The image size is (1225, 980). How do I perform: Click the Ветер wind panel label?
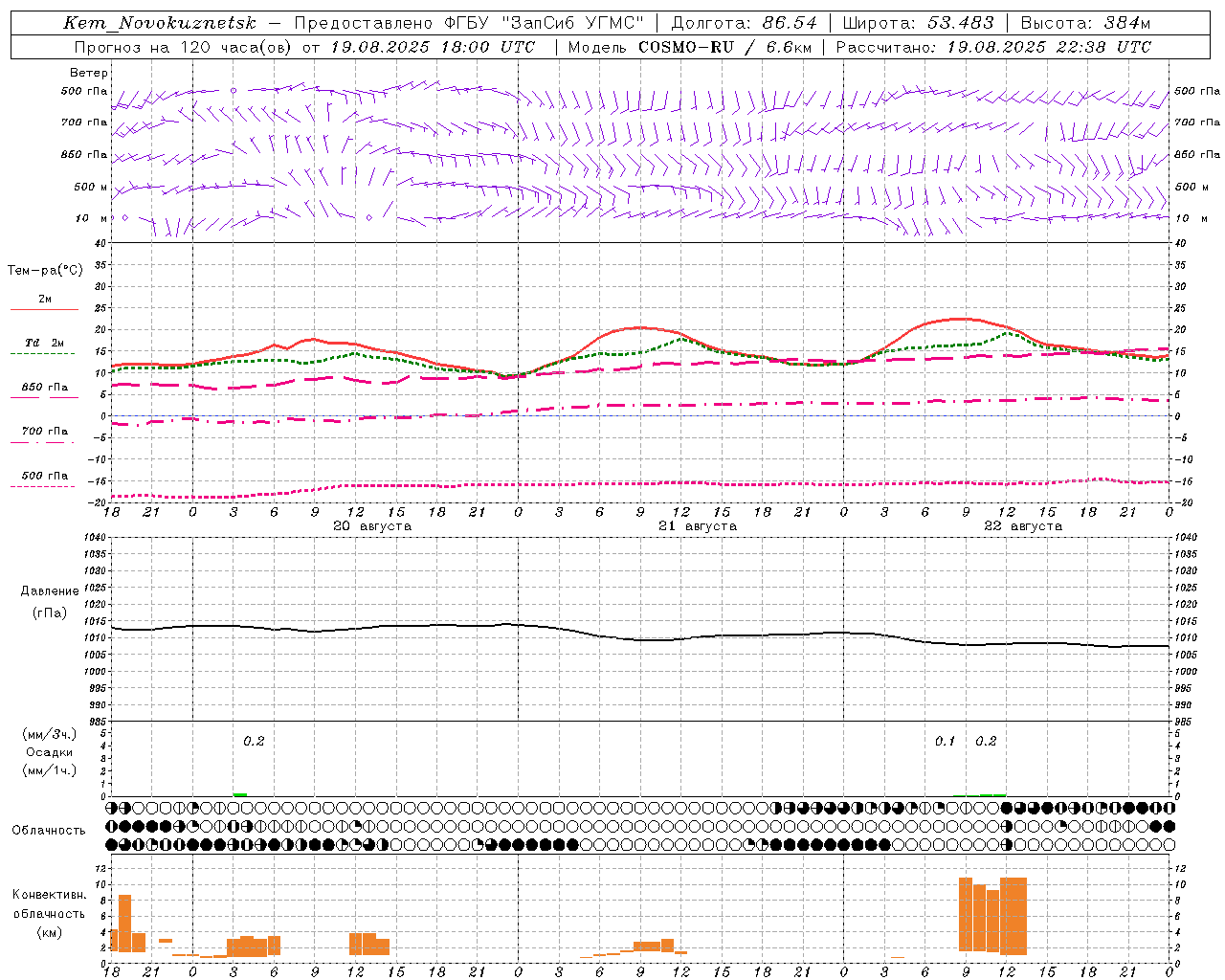pos(89,73)
